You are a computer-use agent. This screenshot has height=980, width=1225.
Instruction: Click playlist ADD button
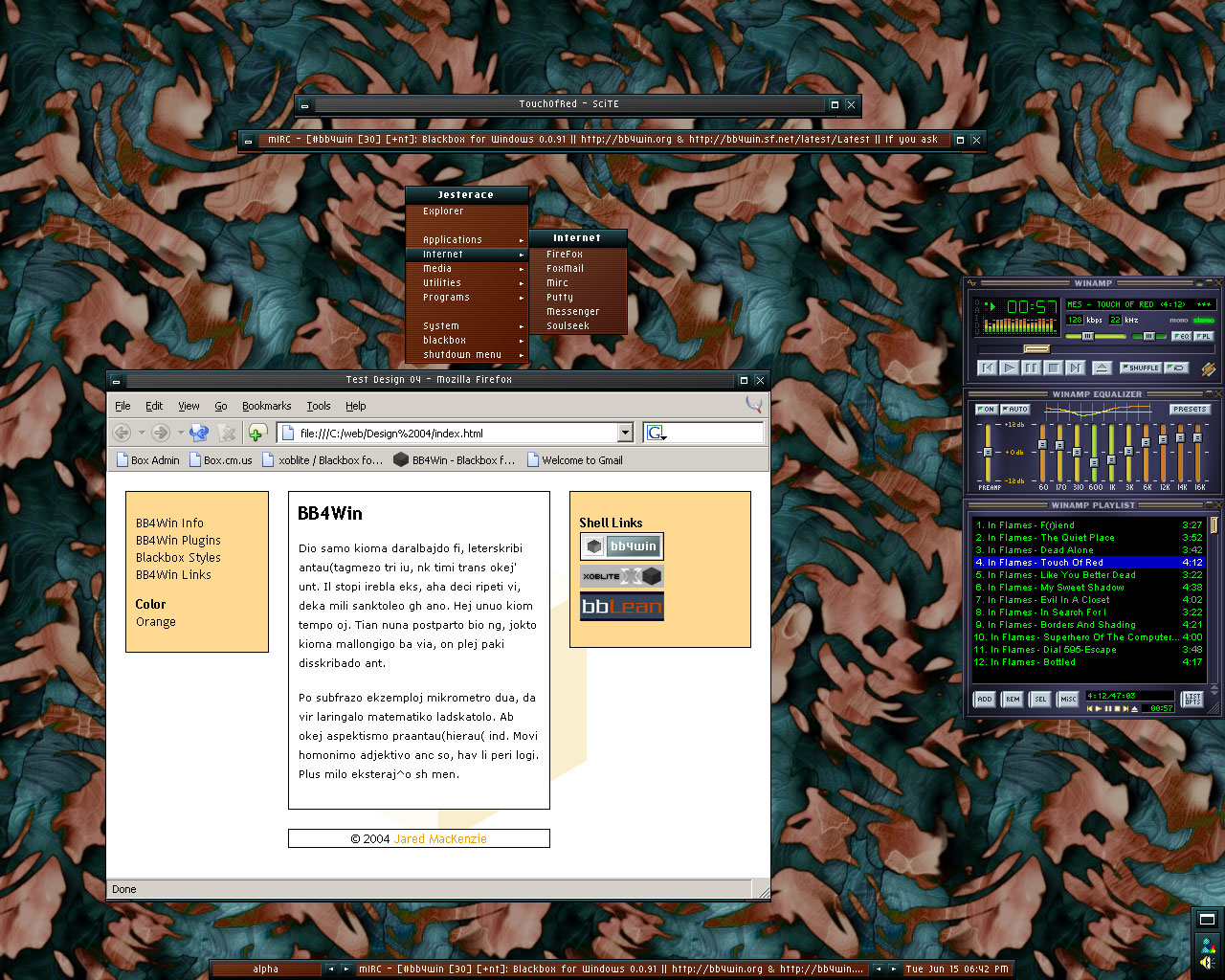pyautogui.click(x=985, y=700)
